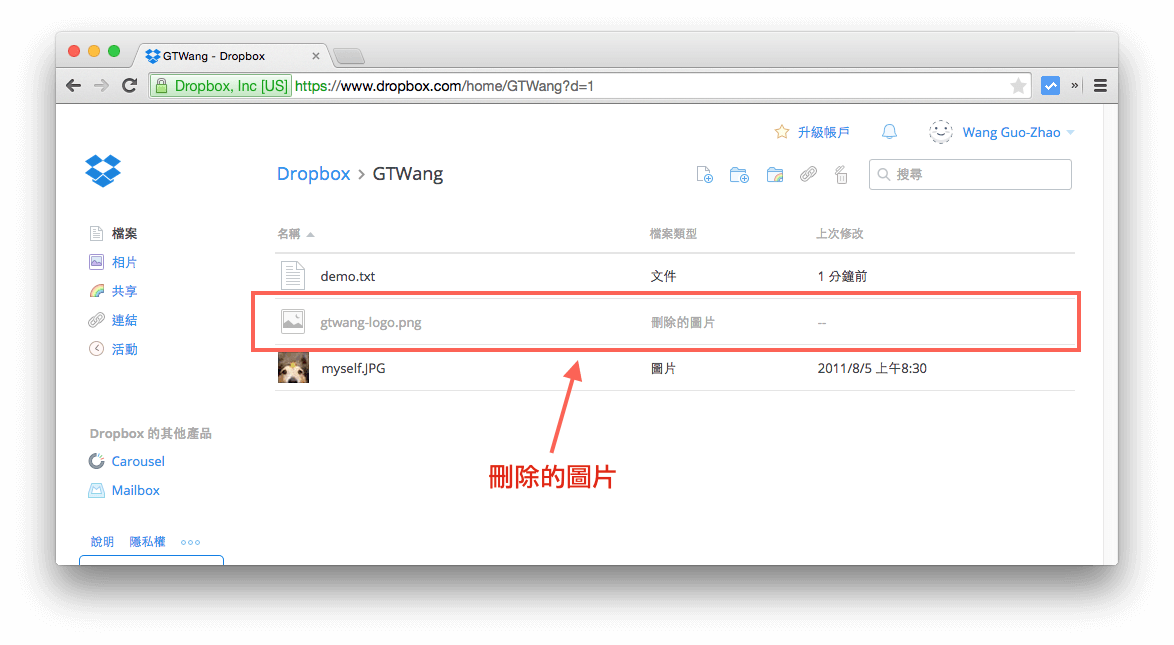
Task: Toggle the bookmark star in the address bar
Action: [x=1017, y=85]
